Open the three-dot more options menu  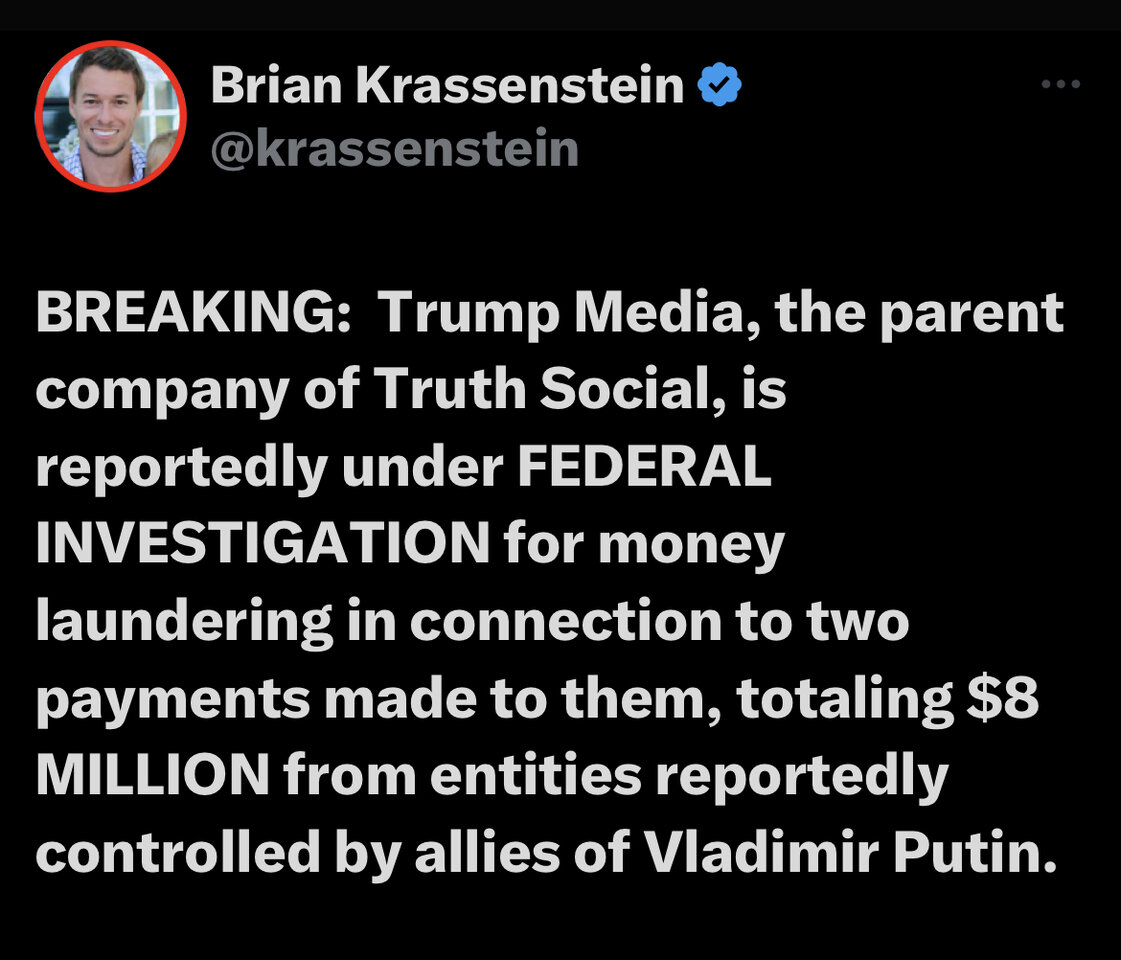(x=1060, y=86)
